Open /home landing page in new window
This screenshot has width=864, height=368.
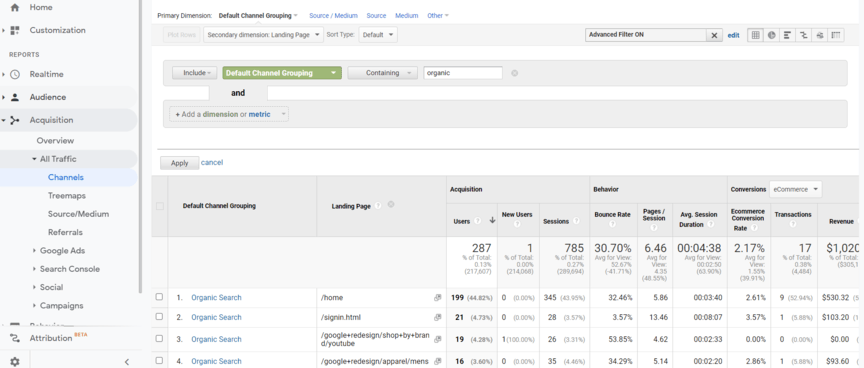[438, 298]
